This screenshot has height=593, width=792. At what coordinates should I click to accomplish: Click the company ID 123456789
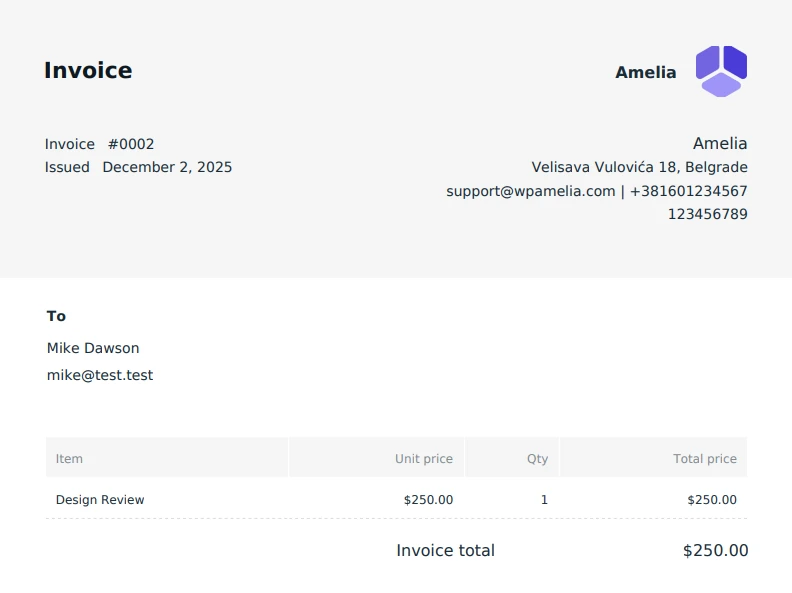(707, 214)
